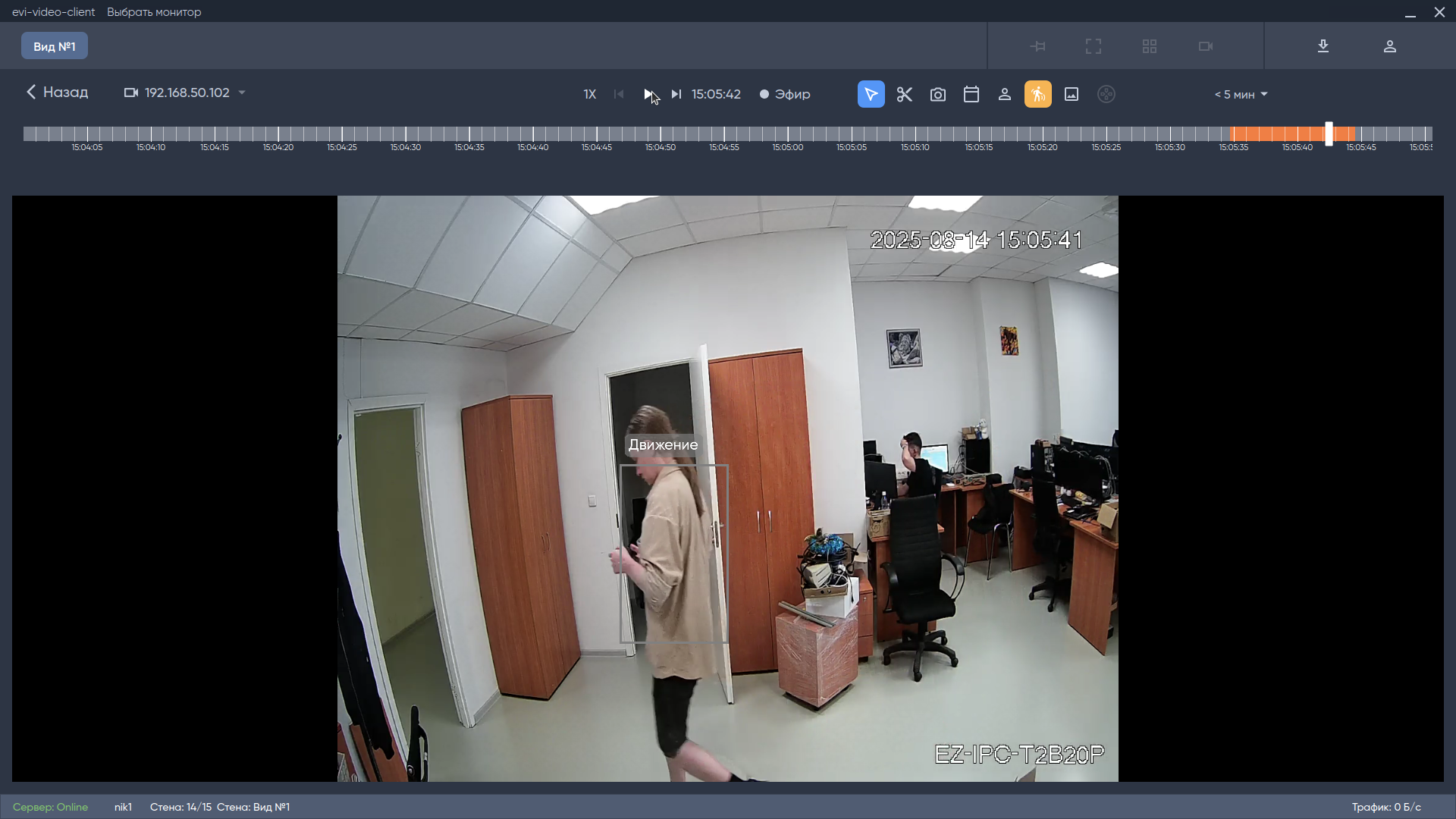
Task: Open the user account icon in the top right
Action: click(x=1390, y=46)
